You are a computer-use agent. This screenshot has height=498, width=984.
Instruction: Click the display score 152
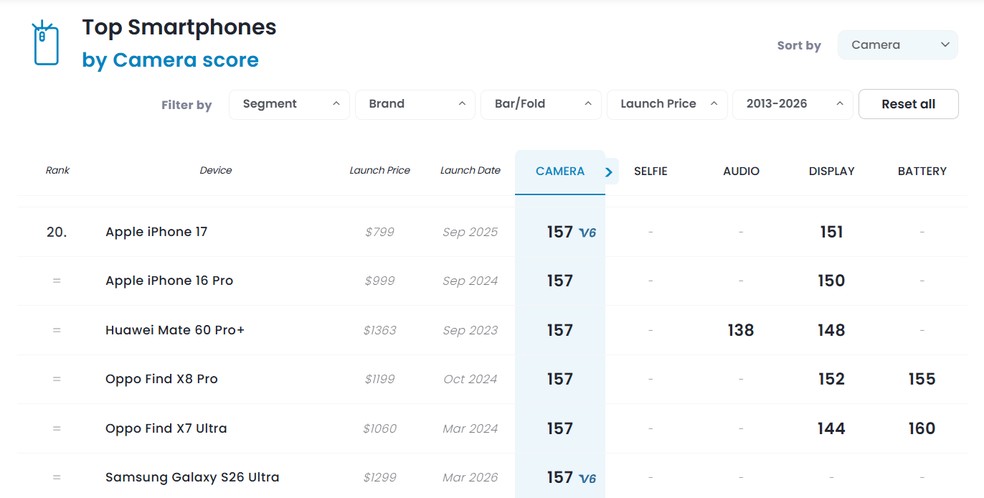pos(832,379)
